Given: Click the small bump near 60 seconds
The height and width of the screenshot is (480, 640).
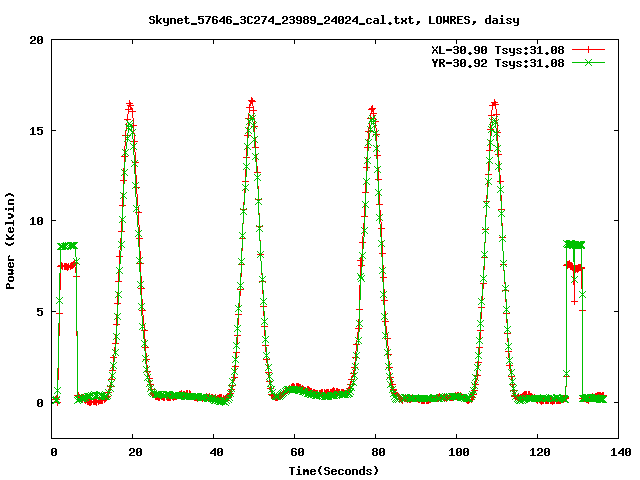Looking at the screenshot, I should [296, 388].
